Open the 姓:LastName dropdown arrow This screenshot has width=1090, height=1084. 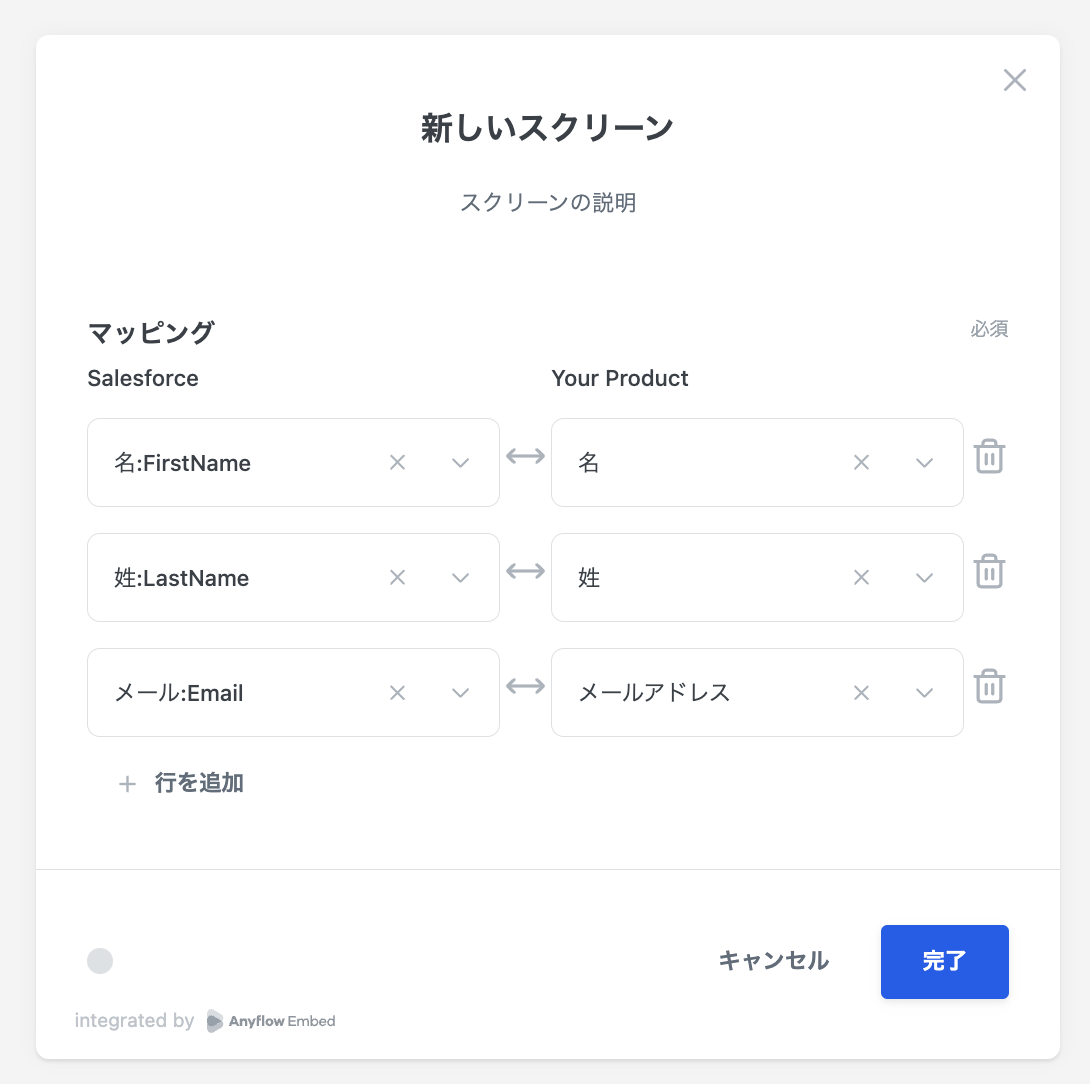coord(460,577)
